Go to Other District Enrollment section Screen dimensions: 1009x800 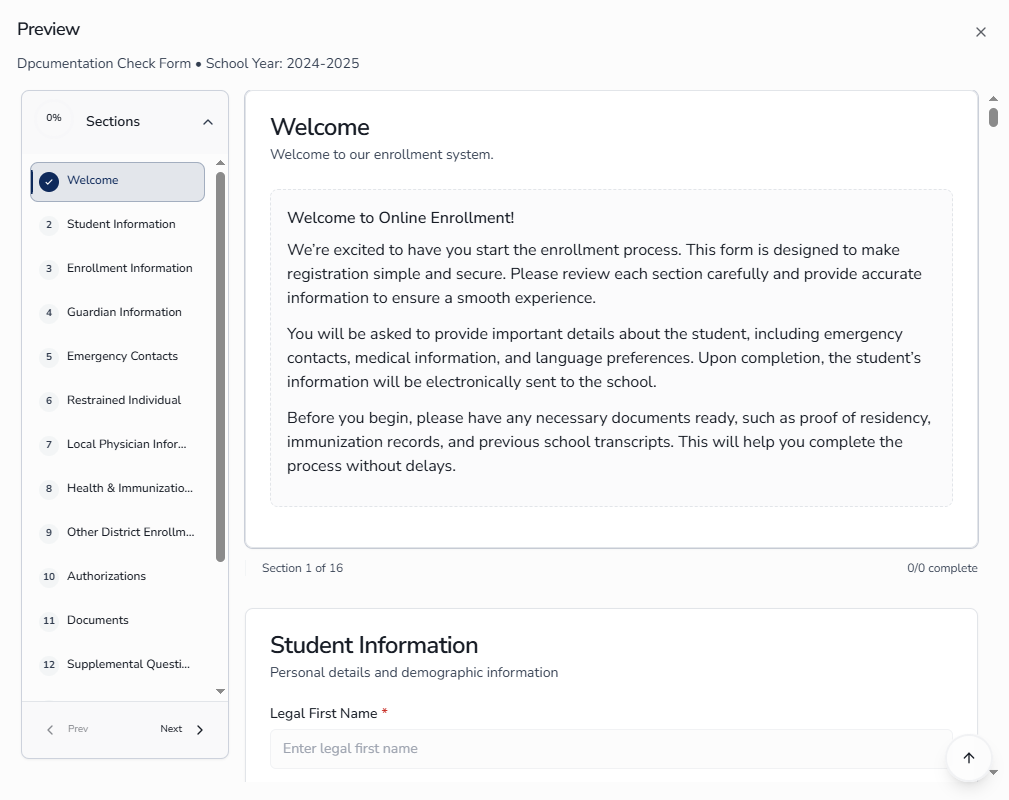pyautogui.click(x=118, y=532)
